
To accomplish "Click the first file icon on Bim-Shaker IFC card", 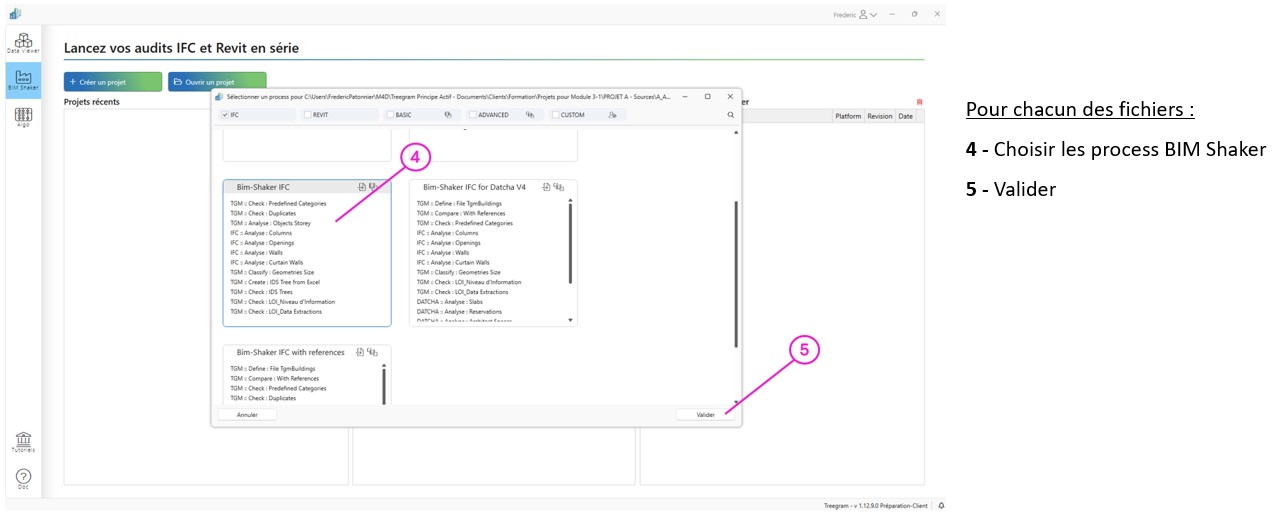I will [361, 186].
